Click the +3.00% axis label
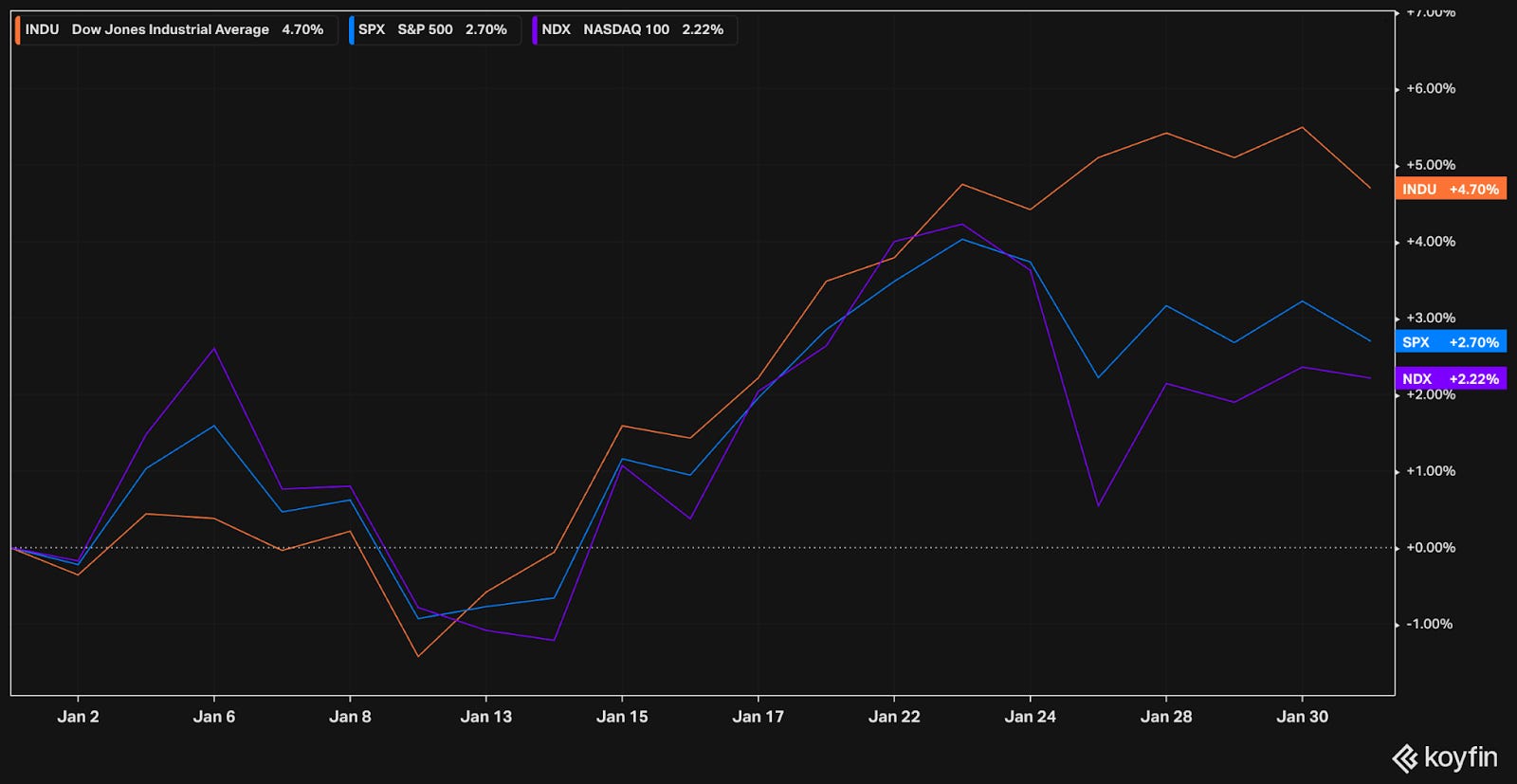Viewport: 1517px width, 784px height. pyautogui.click(x=1431, y=319)
